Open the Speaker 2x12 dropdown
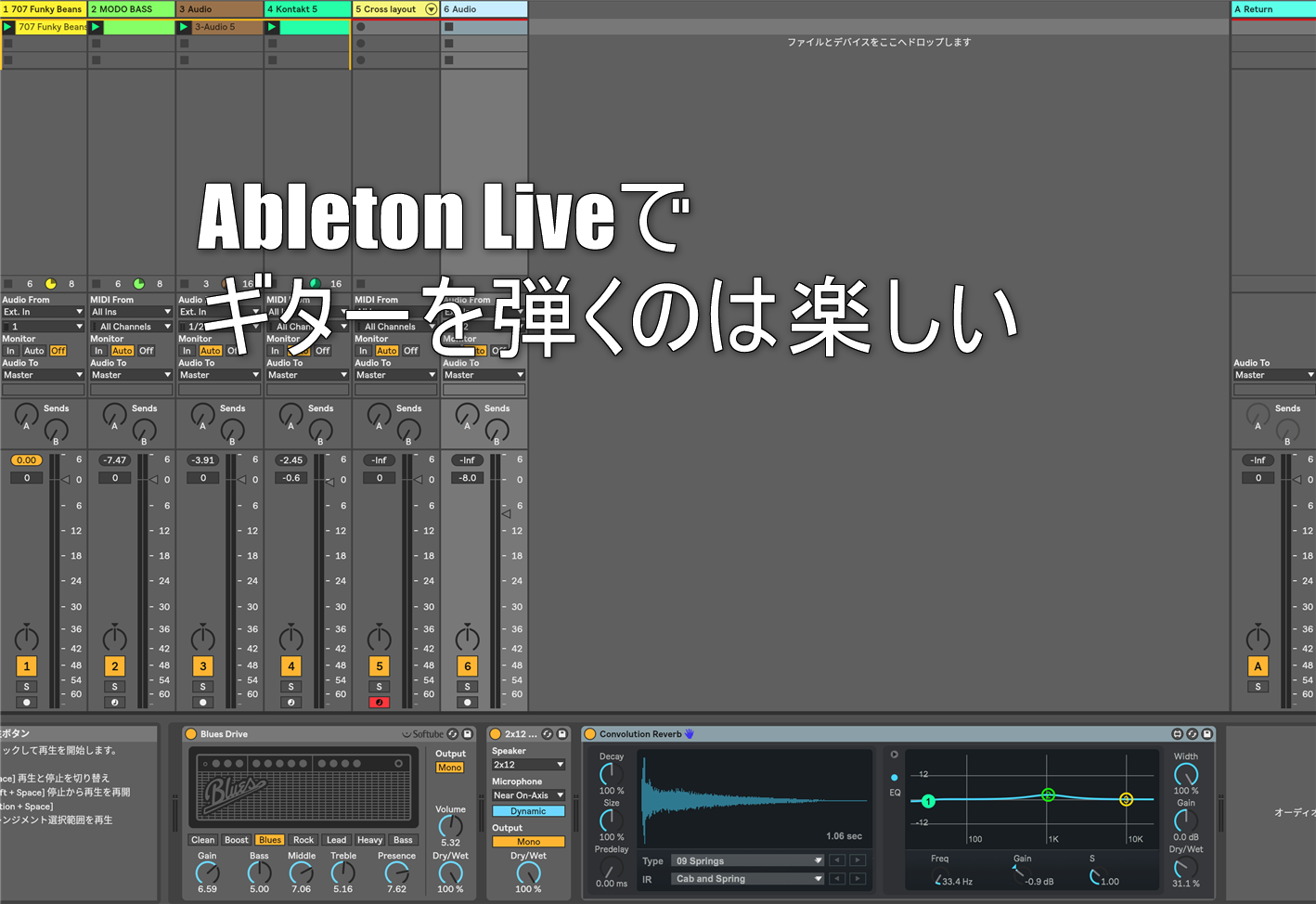This screenshot has height=904, width=1316. 528,765
